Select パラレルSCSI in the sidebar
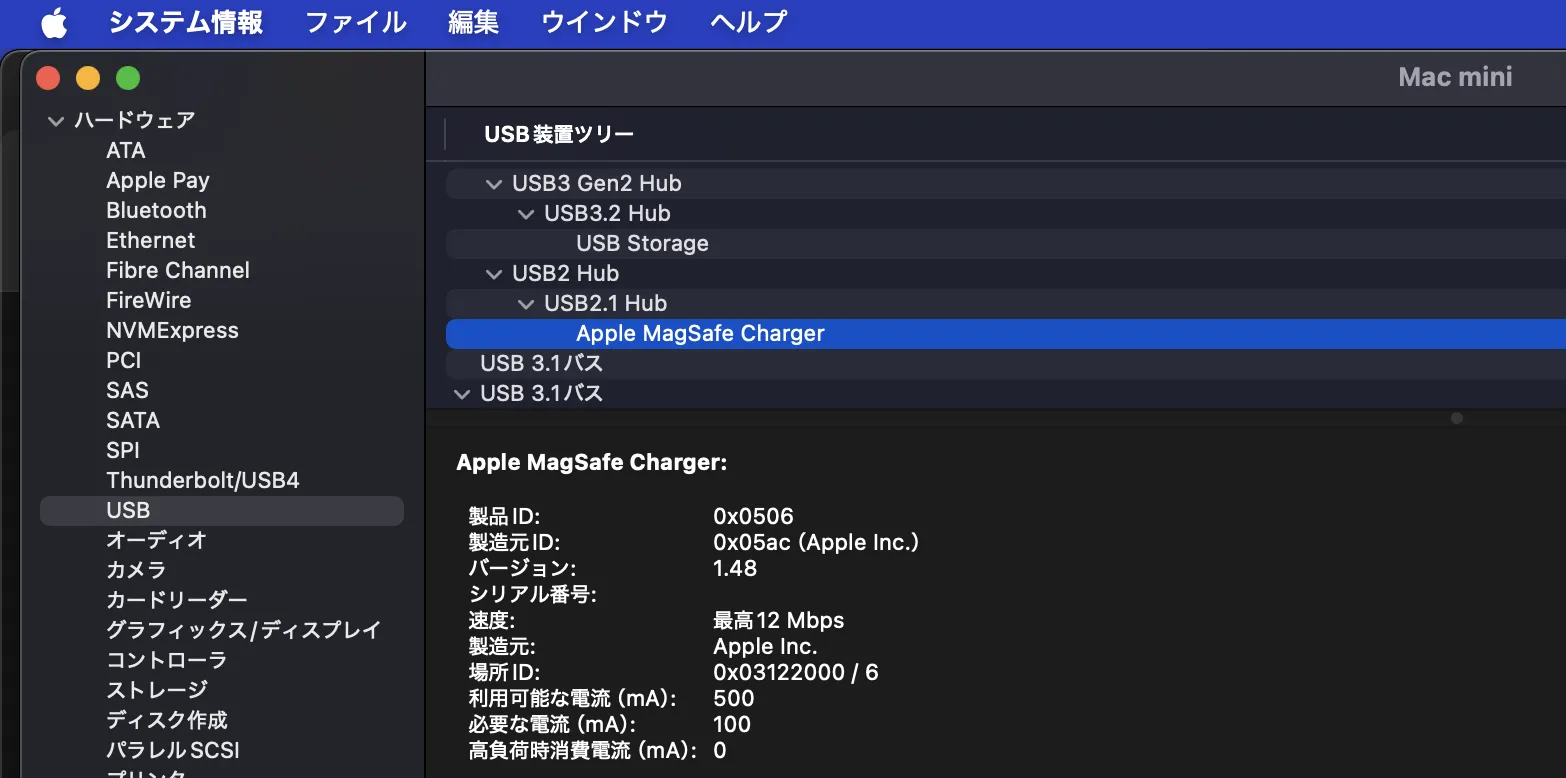The height and width of the screenshot is (778, 1566). 173,750
